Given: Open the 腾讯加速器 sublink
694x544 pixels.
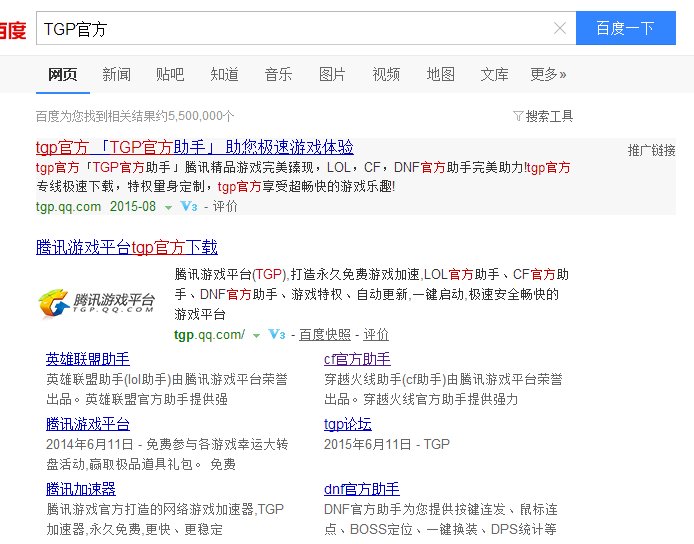Looking at the screenshot, I should pos(81,489).
